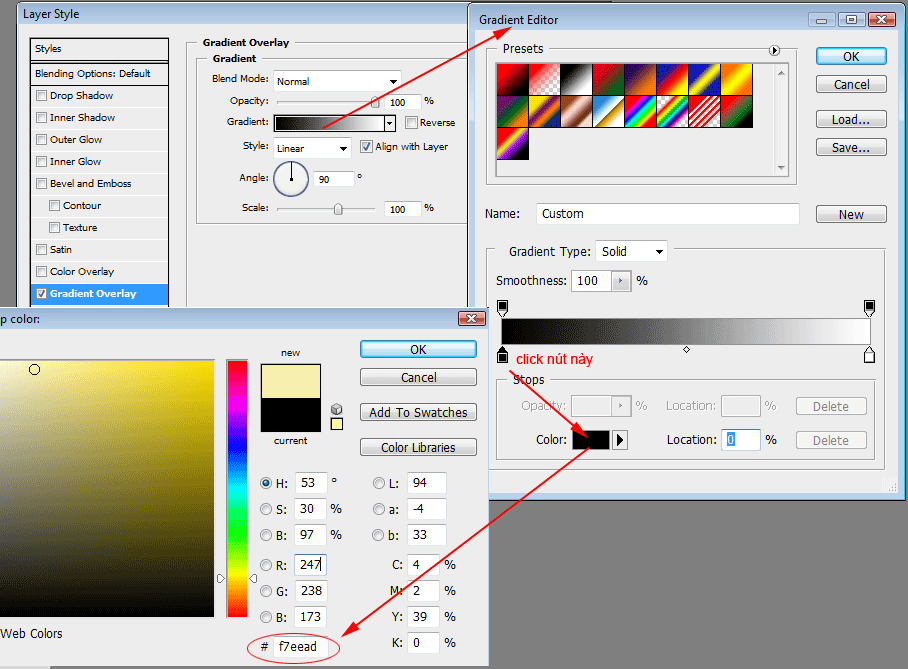Open the Presets flyout menu arrow
The height and width of the screenshot is (669, 908).
(774, 50)
